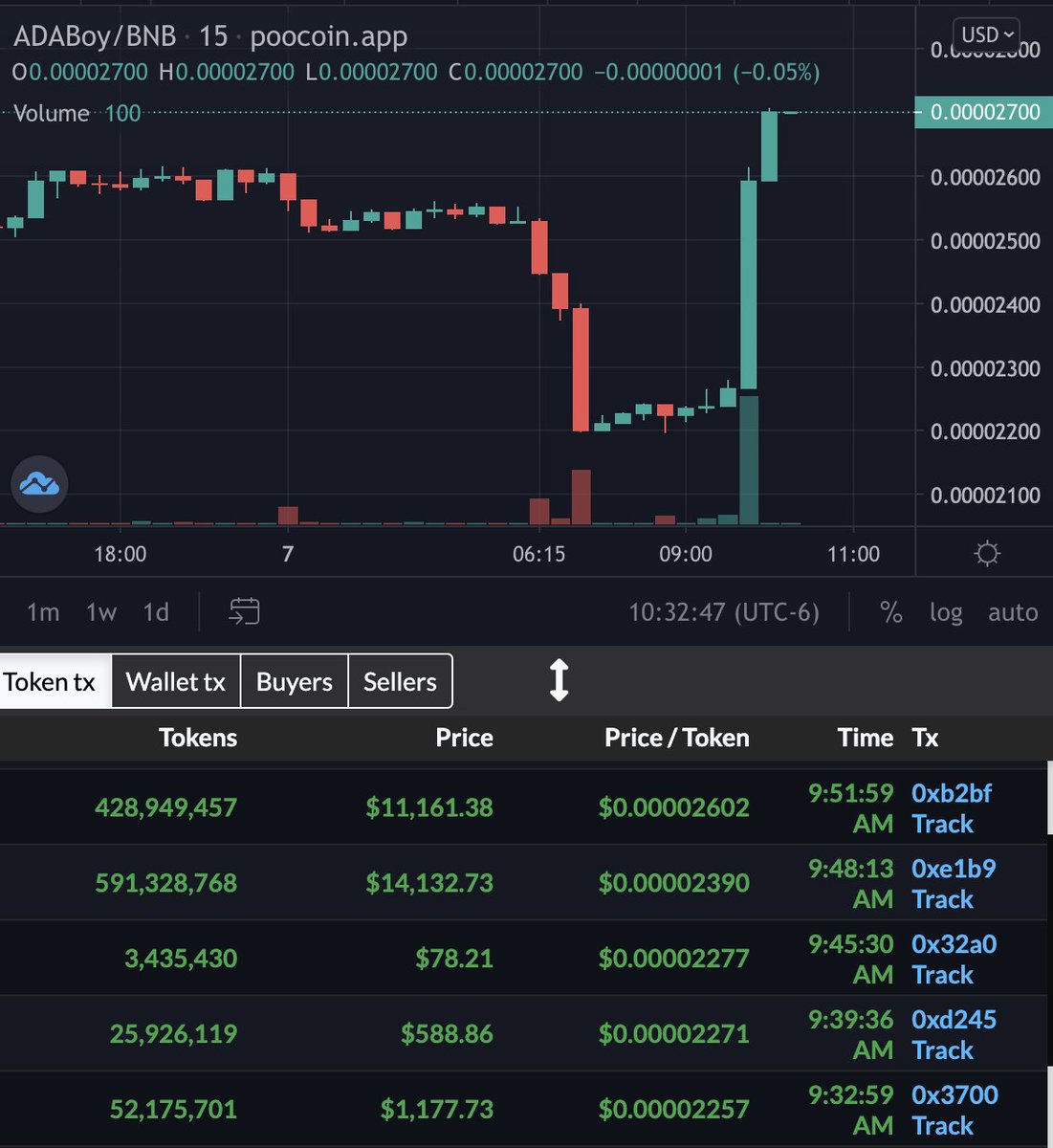Switch to the Wallet tx tab
The height and width of the screenshot is (1148, 1053).
tap(175, 681)
